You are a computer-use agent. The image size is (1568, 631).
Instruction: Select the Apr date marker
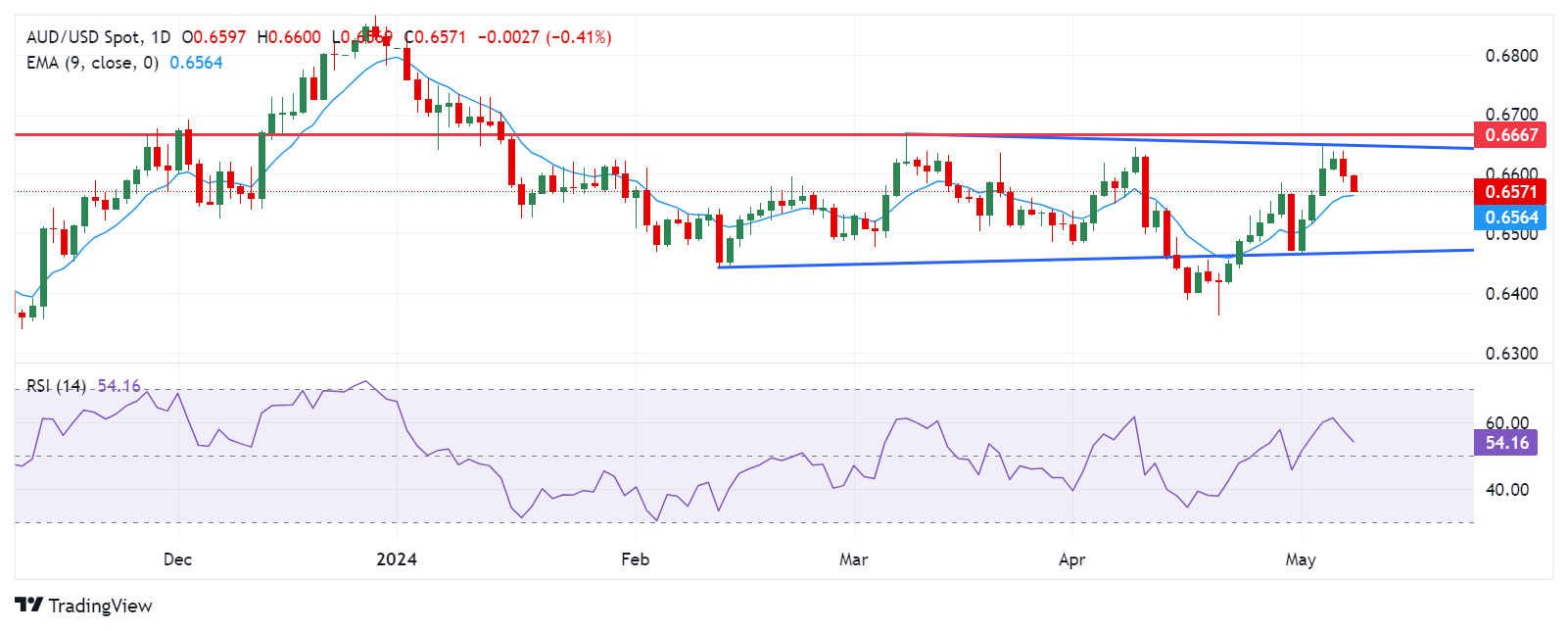1071,559
